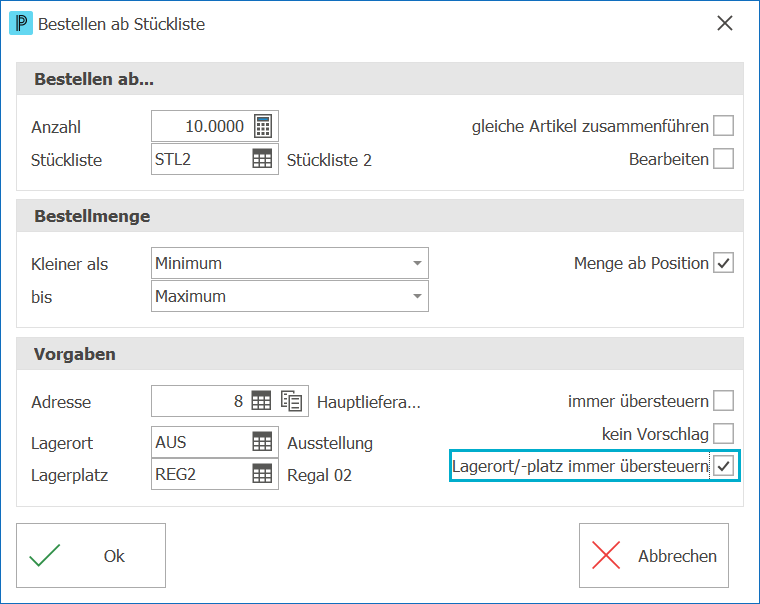Open Stückliste lookup table icon
This screenshot has width=760, height=604.
(262, 159)
